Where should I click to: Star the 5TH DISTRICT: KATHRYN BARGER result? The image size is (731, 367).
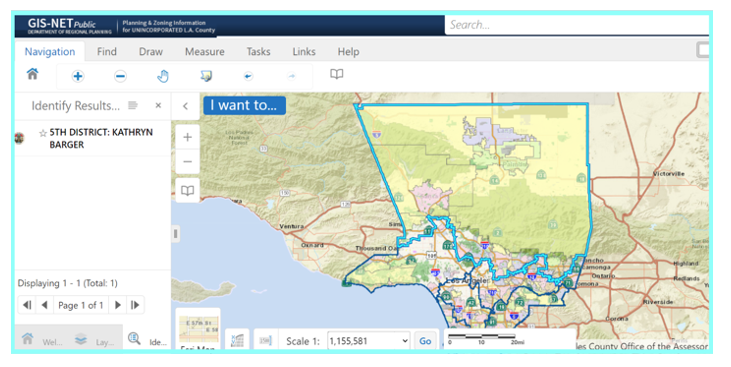click(x=43, y=133)
